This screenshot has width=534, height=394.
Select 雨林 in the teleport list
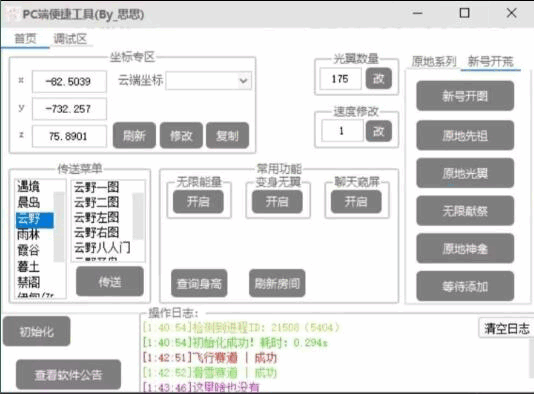(x=29, y=234)
